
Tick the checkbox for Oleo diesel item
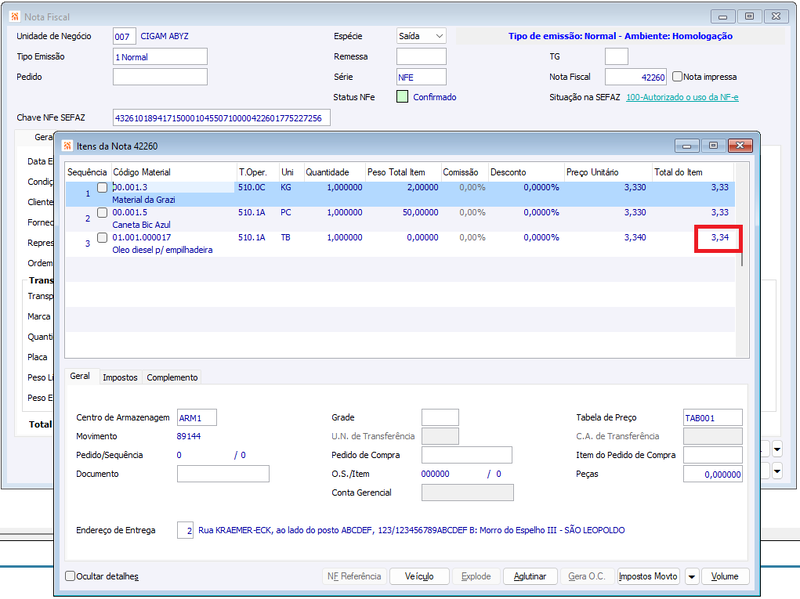click(102, 237)
